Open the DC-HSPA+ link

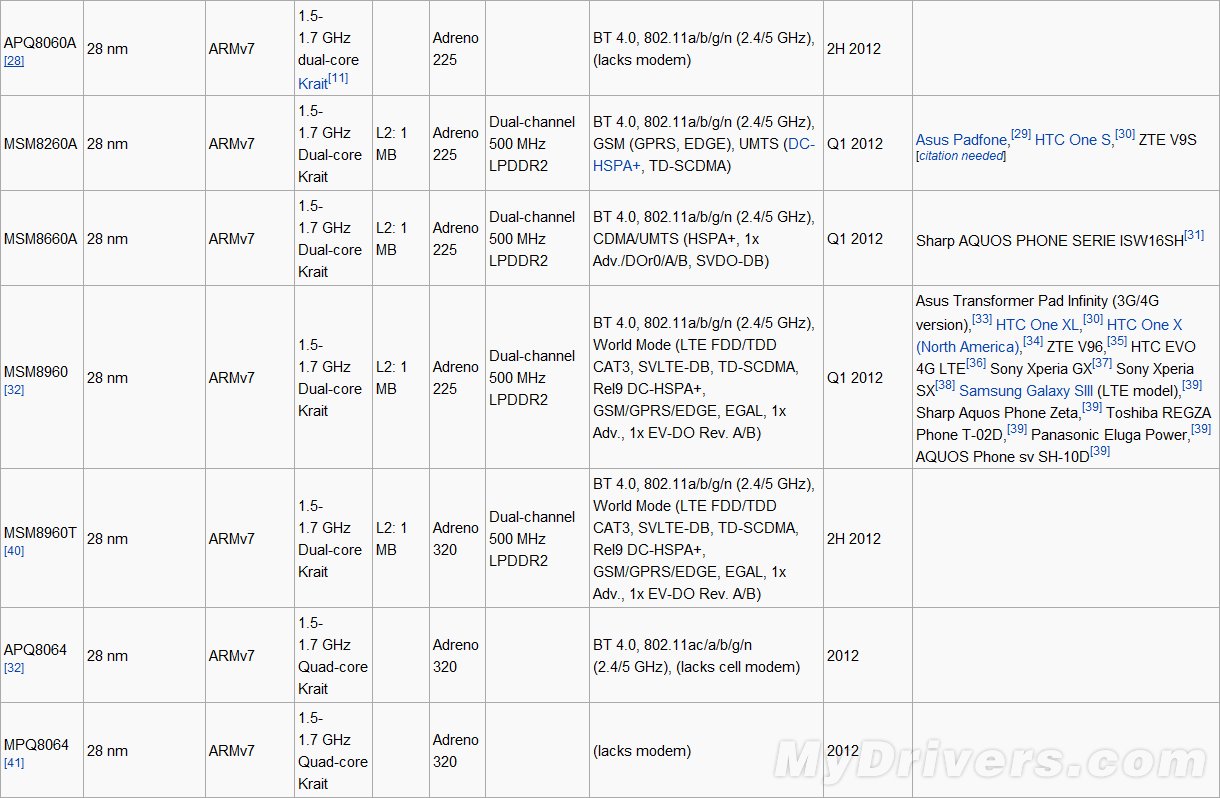(800, 144)
